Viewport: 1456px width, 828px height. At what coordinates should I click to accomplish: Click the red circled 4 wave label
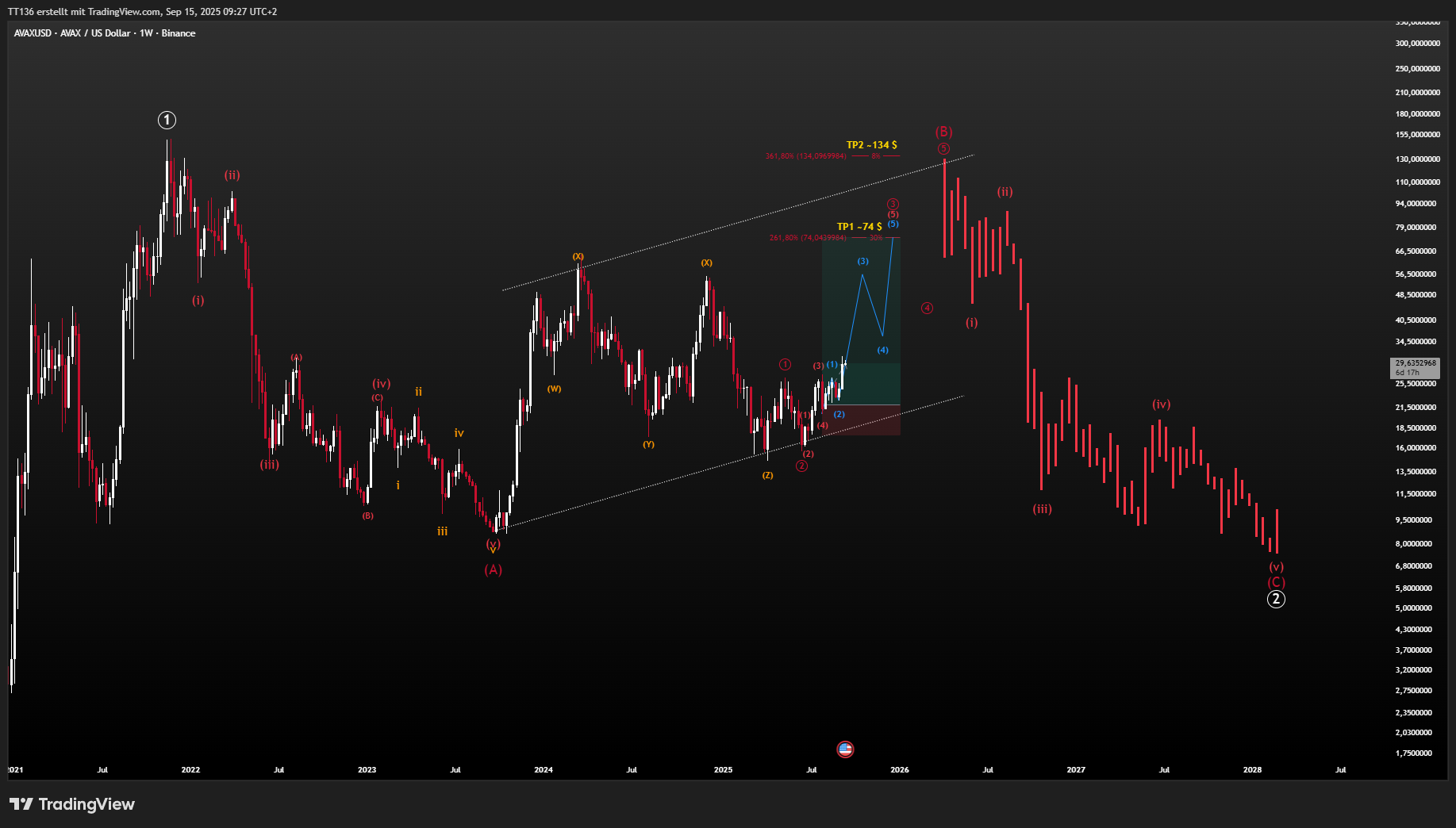tap(927, 308)
